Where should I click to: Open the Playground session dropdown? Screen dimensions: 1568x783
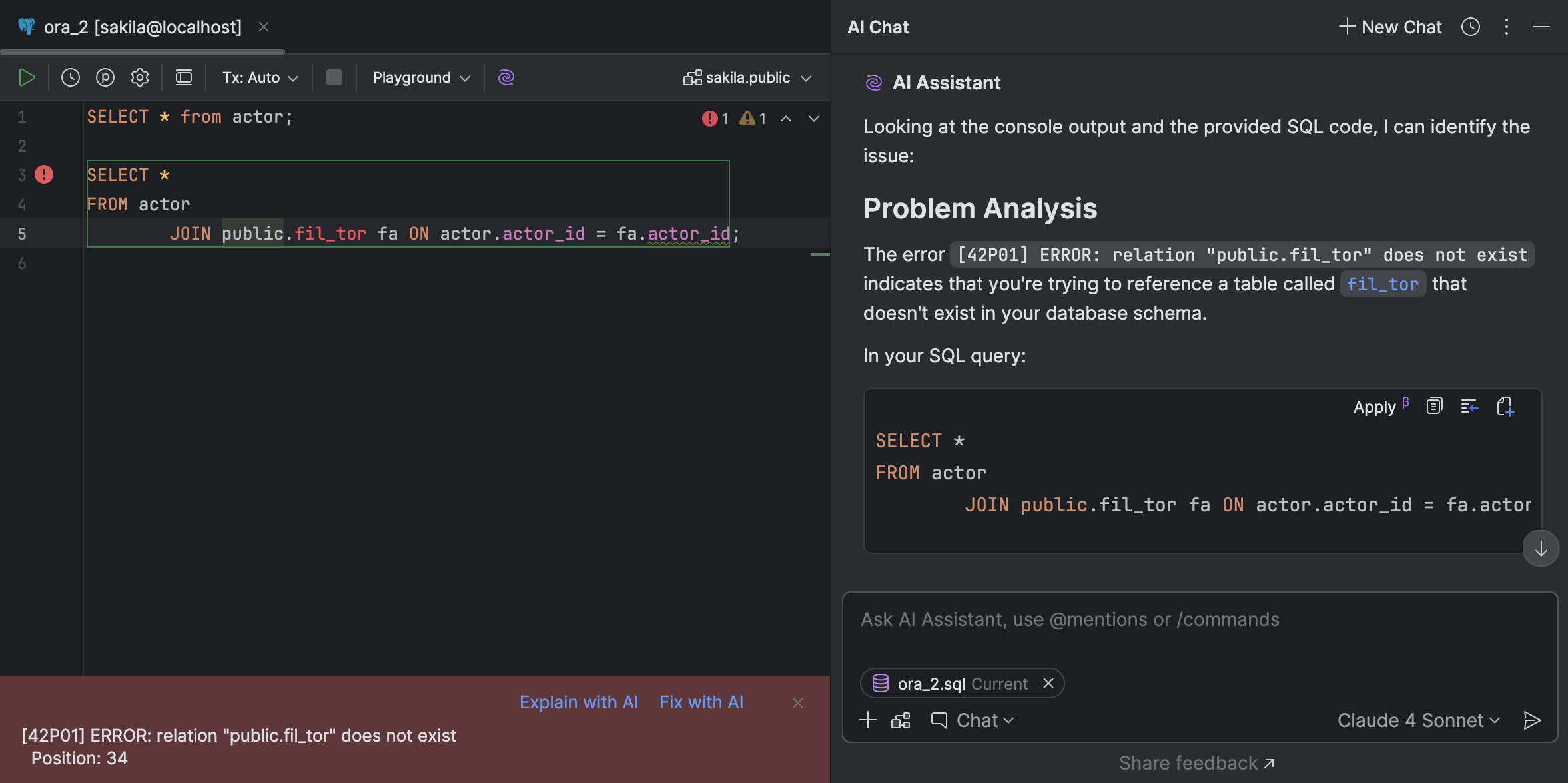click(419, 77)
